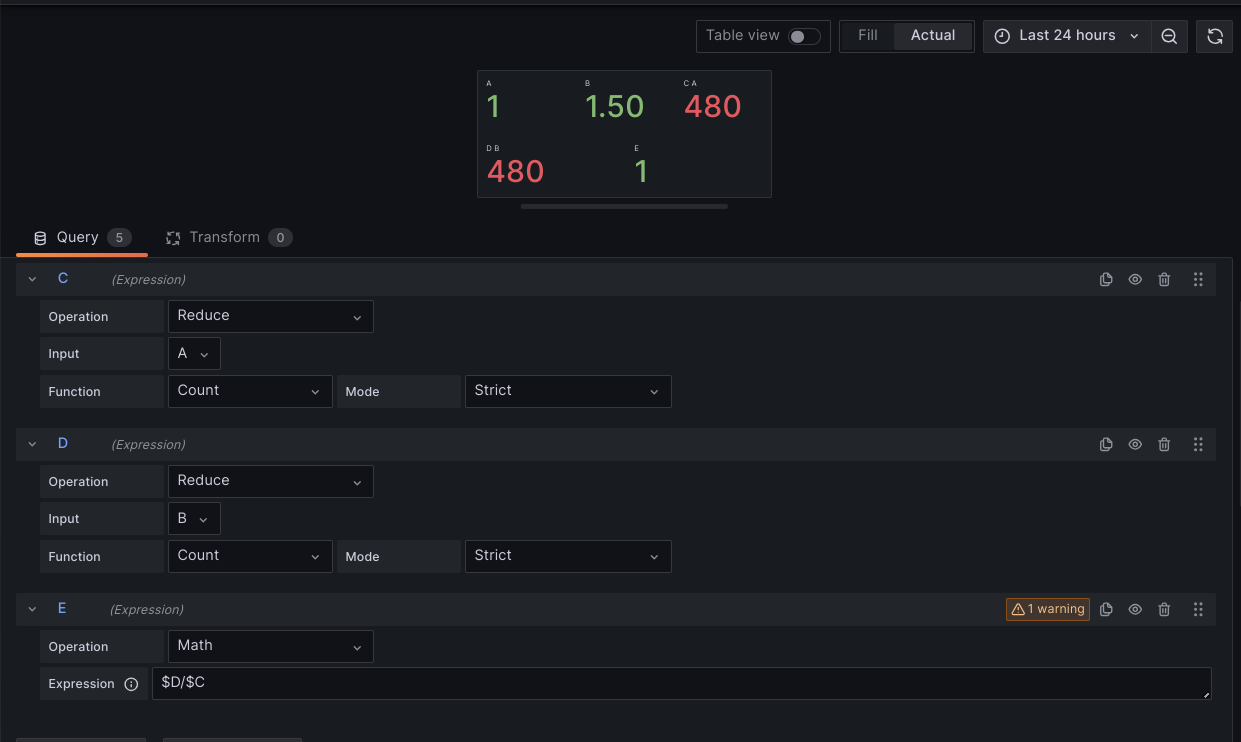Hide query C response with eye icon

(x=1135, y=280)
